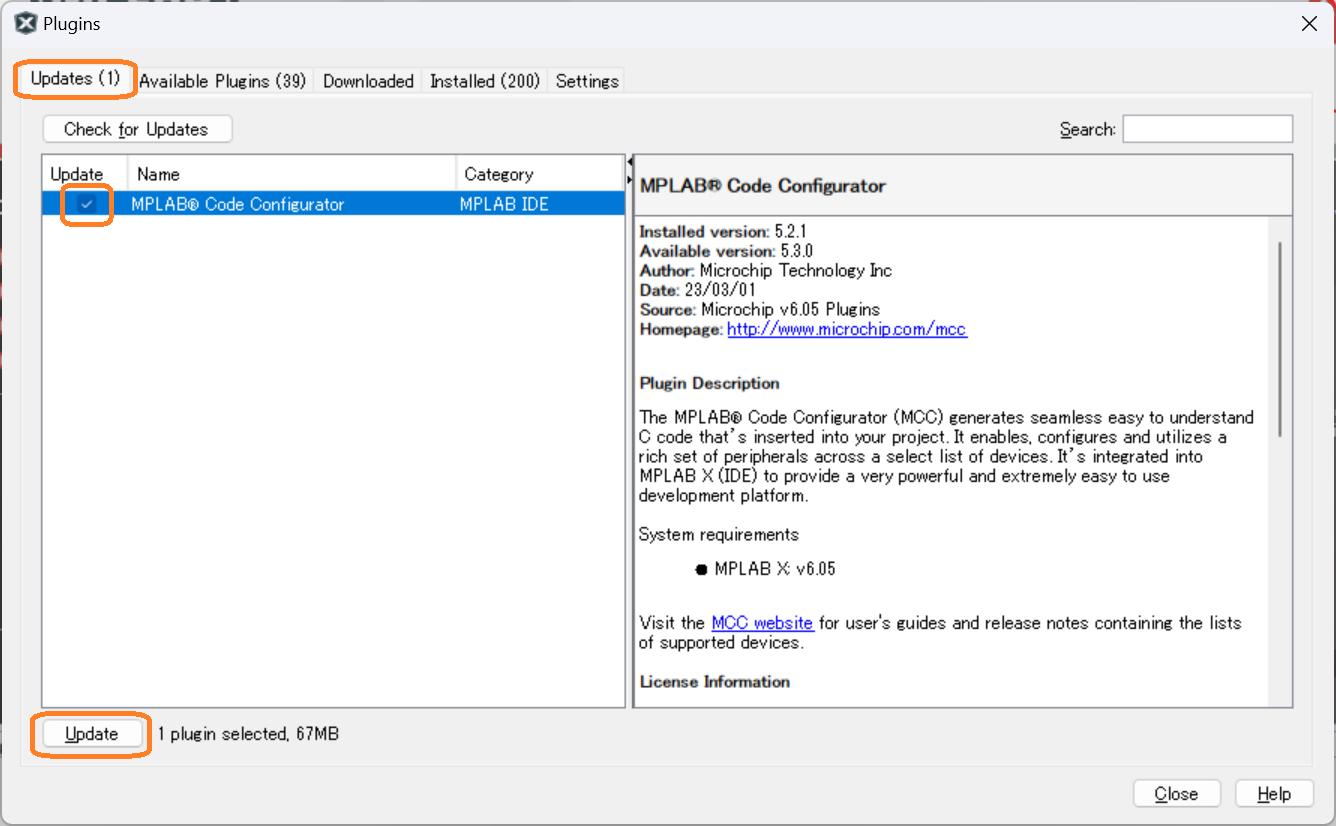This screenshot has height=826, width=1336.
Task: Sort list by the Name column header
Action: pyautogui.click(x=292, y=174)
